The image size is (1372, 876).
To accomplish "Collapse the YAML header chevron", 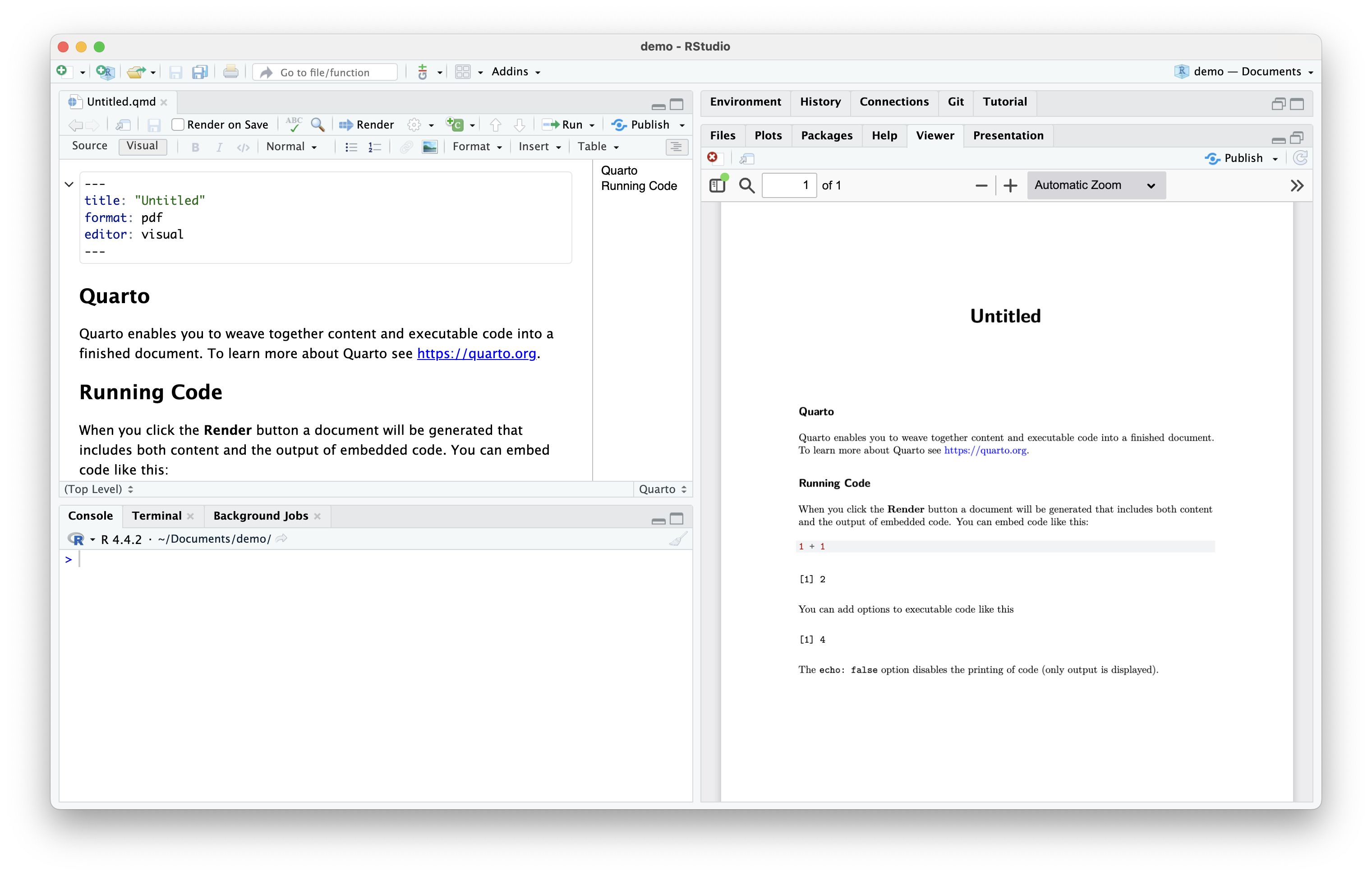I will (x=69, y=184).
